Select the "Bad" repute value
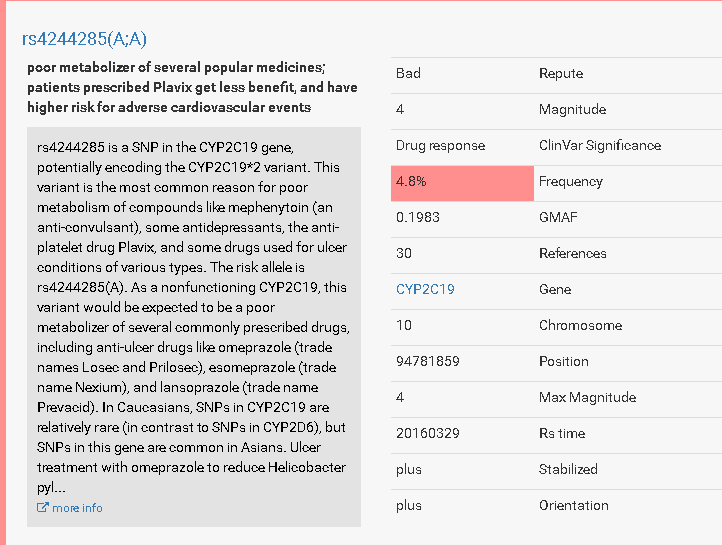Screen dimensions: 722x545 click(x=408, y=73)
